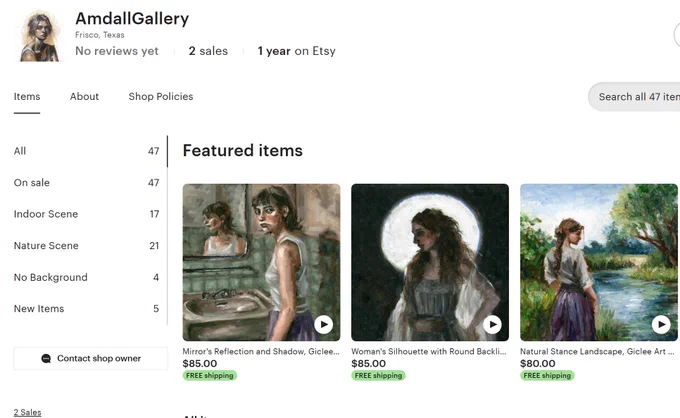Viewport: 680px width, 418px height.
Task: Select the All items category
Action: pyautogui.click(x=87, y=151)
